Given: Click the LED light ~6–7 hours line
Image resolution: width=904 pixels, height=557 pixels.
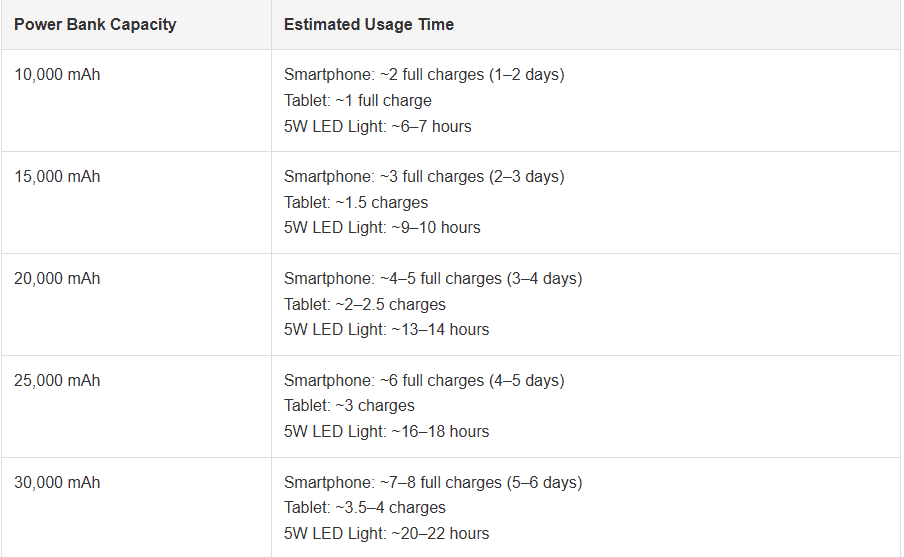Looking at the screenshot, I should [377, 127].
